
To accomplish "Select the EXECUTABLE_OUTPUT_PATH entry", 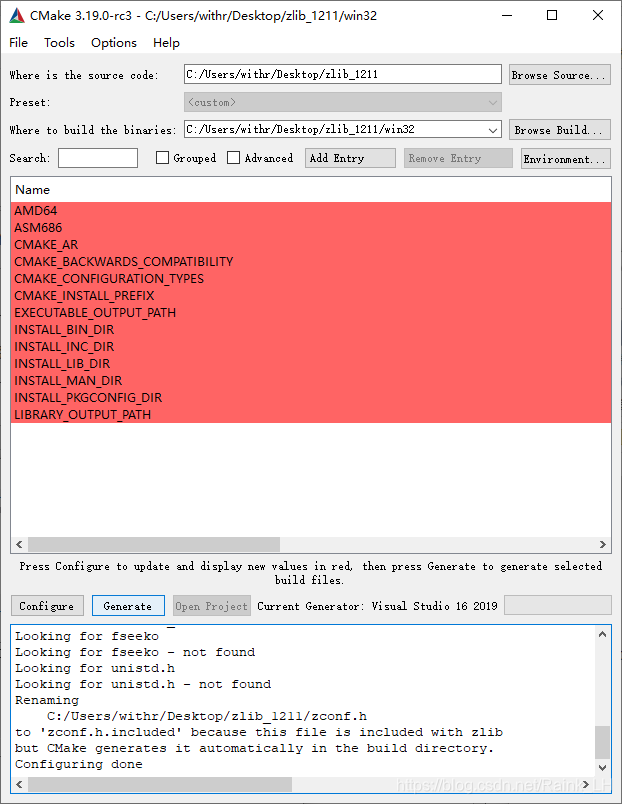I will pos(311,312).
